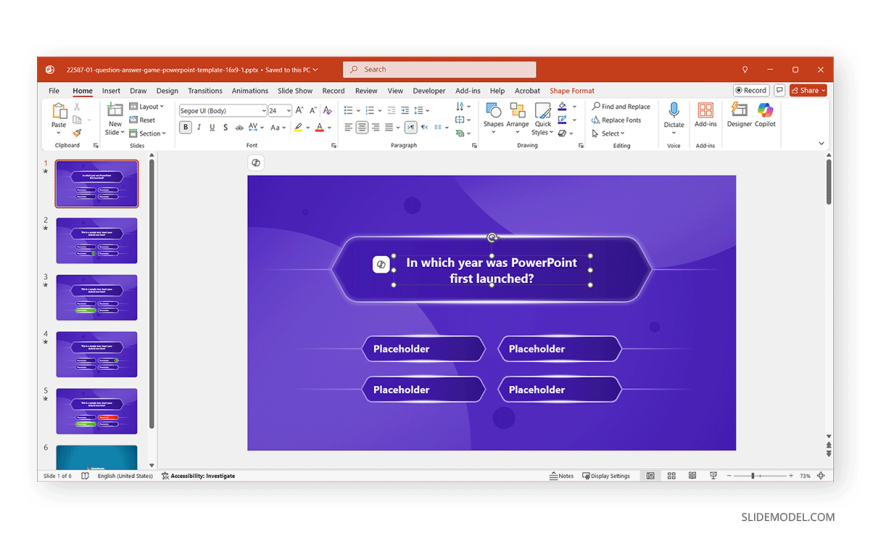870x539 pixels.
Task: Click the zoom slider handle
Action: coord(753,476)
